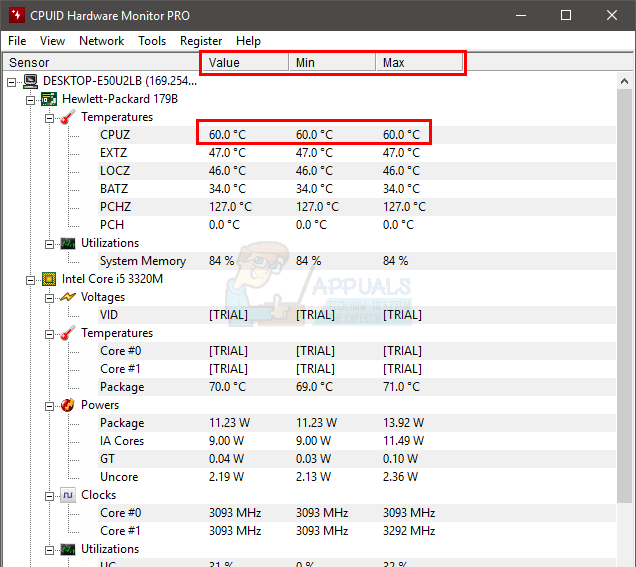Viewport: 636px width, 567px height.
Task: Select the GT power row
Action: [357, 459]
